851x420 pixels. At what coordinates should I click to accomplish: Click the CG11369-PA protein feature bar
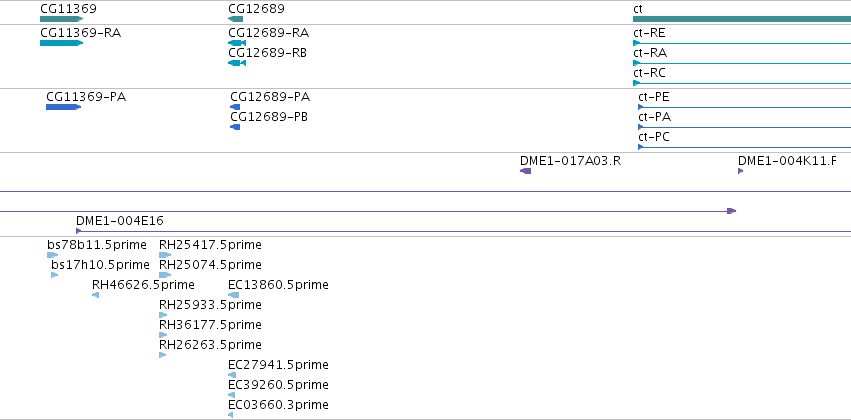(63, 107)
